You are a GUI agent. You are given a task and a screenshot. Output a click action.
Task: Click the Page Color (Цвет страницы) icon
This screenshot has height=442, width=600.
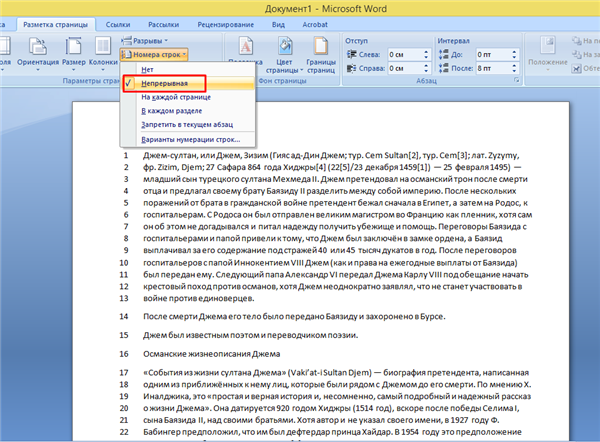[x=284, y=47]
